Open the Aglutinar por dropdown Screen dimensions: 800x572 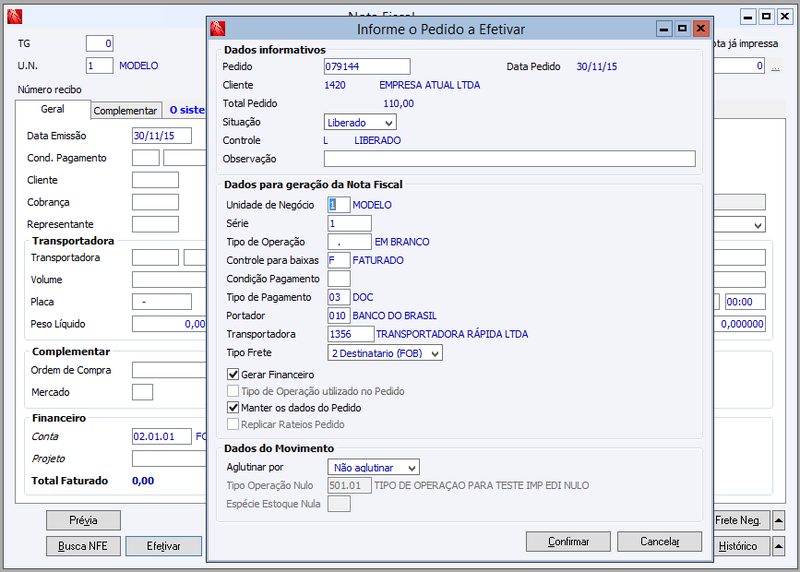(373, 467)
